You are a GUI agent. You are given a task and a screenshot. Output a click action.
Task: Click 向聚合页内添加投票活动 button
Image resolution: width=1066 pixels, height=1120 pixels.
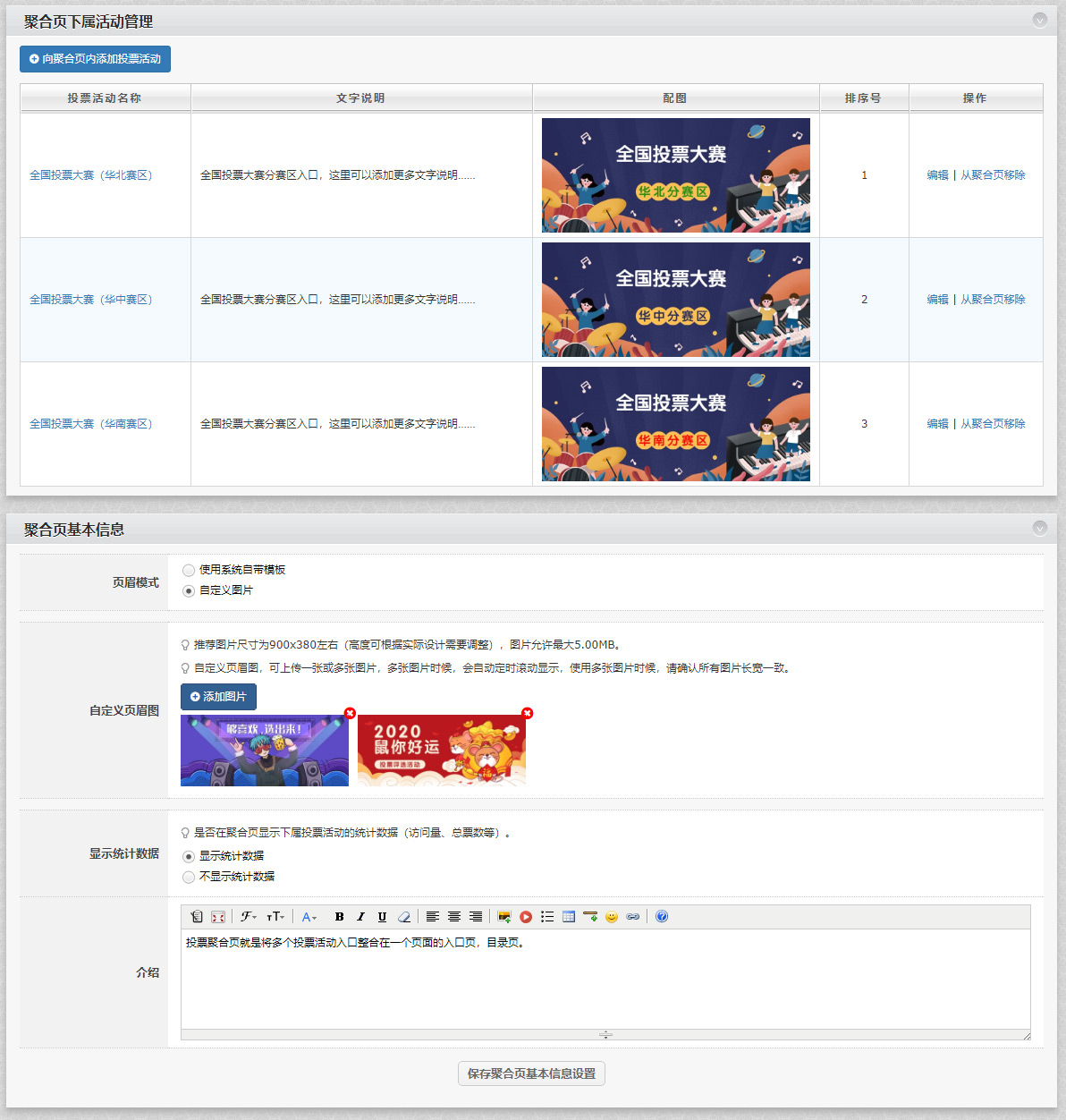pyautogui.click(x=95, y=59)
